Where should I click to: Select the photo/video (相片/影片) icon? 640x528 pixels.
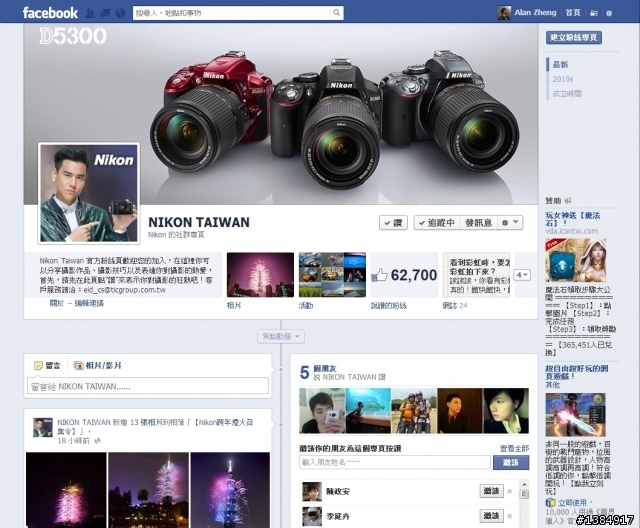click(x=78, y=365)
